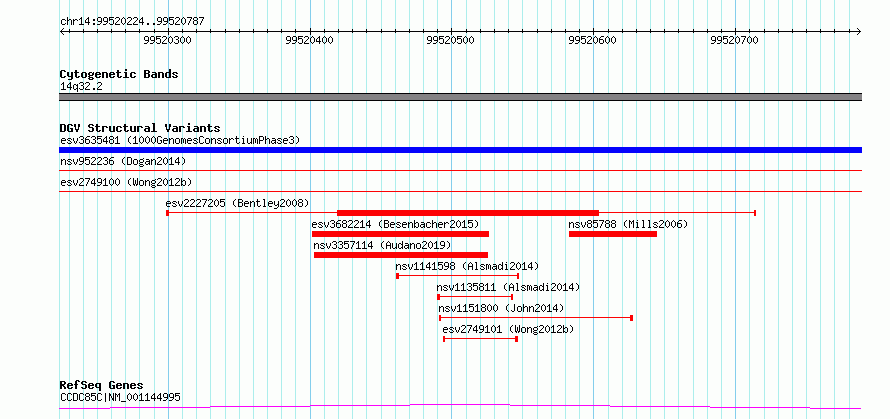Open the DGV Structural Variants track title
The image size is (890, 419).
[140, 128]
